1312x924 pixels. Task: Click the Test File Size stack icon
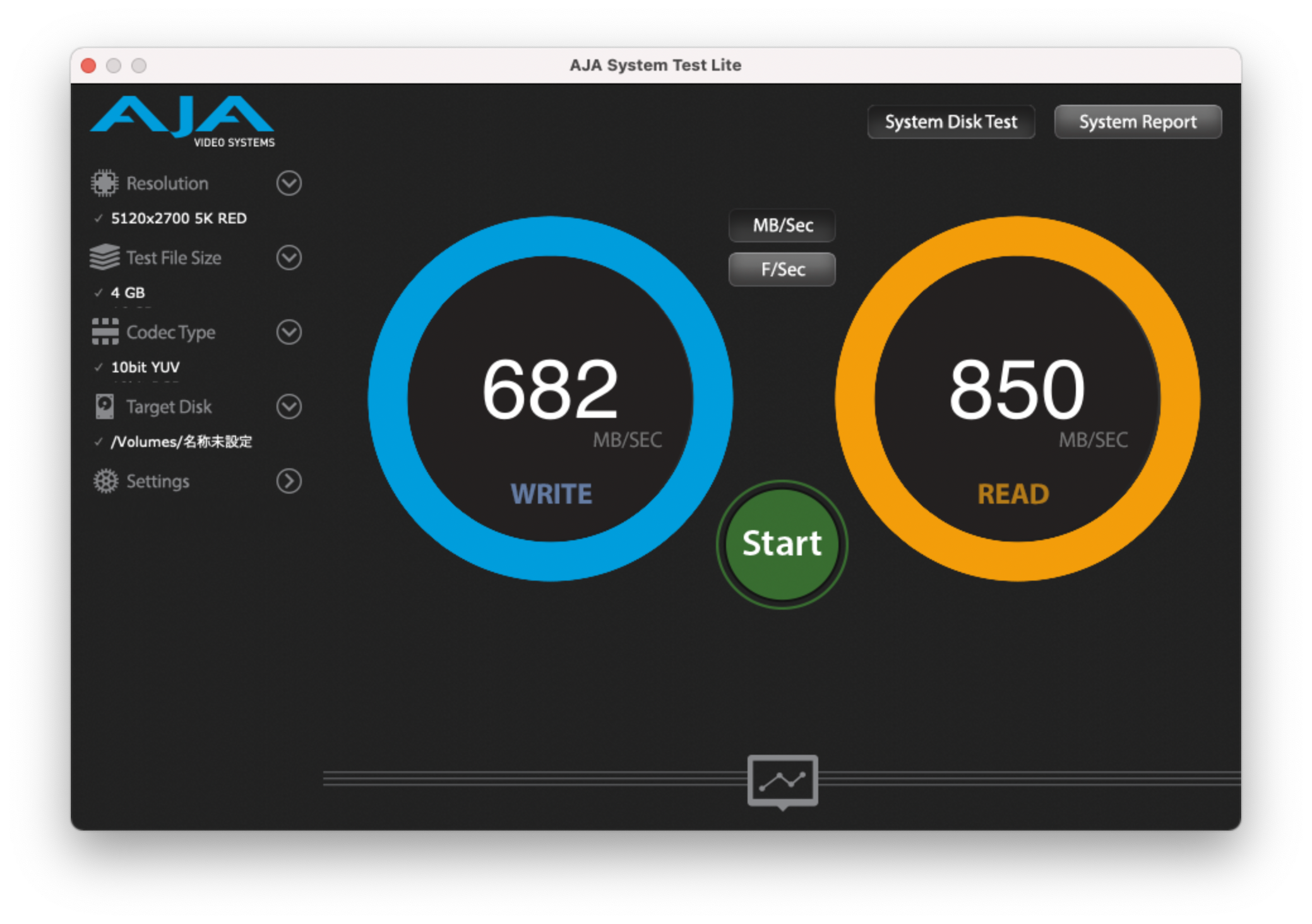coord(104,257)
